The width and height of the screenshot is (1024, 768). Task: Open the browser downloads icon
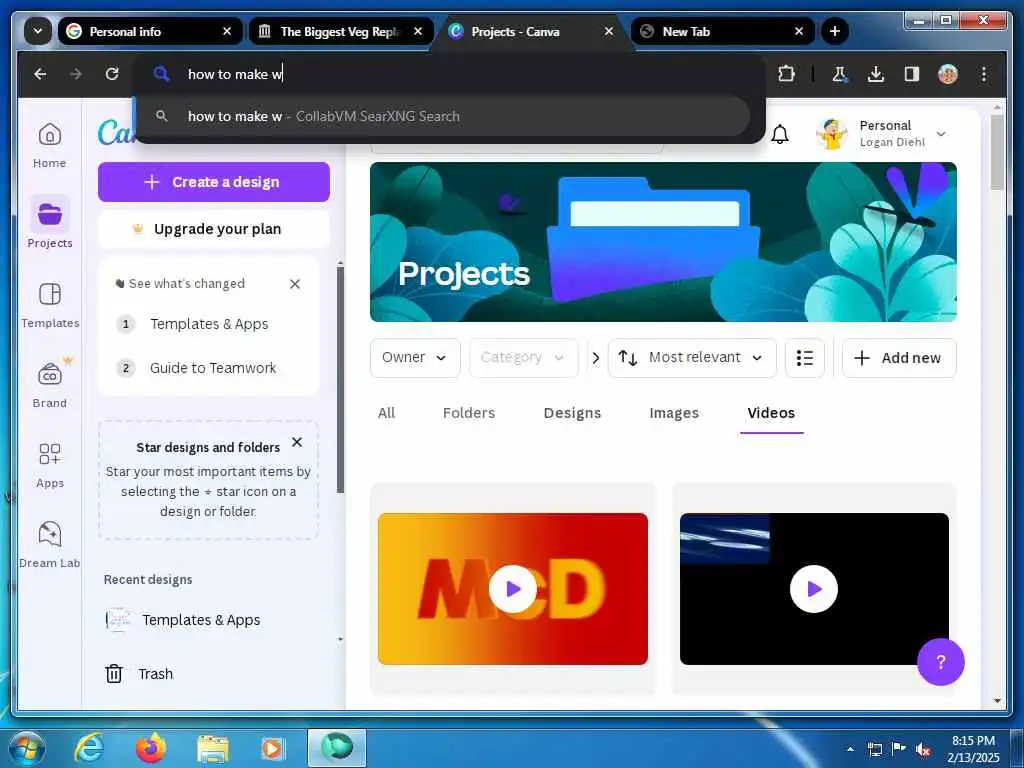(876, 74)
